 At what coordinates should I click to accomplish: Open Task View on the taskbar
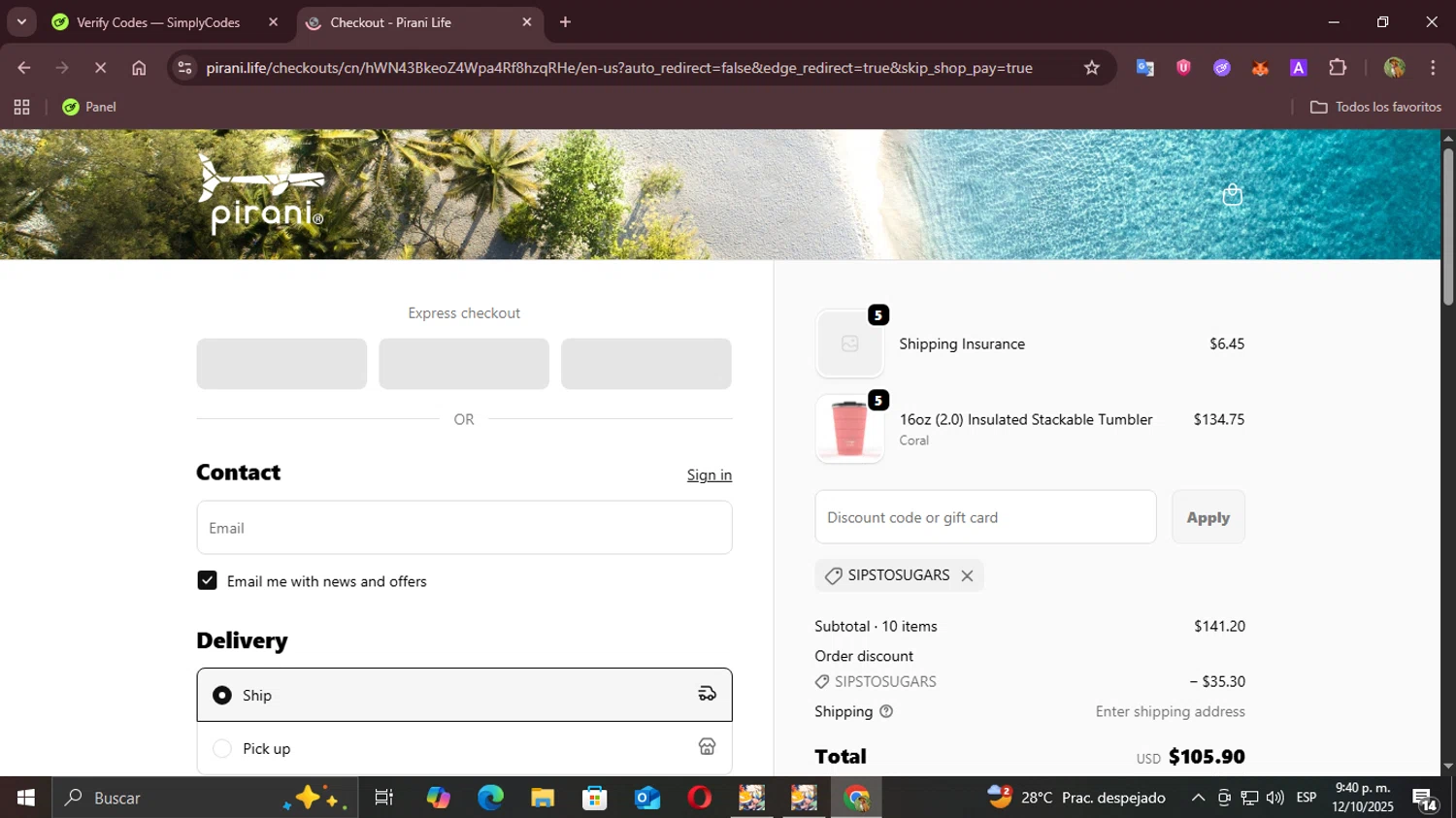384,798
